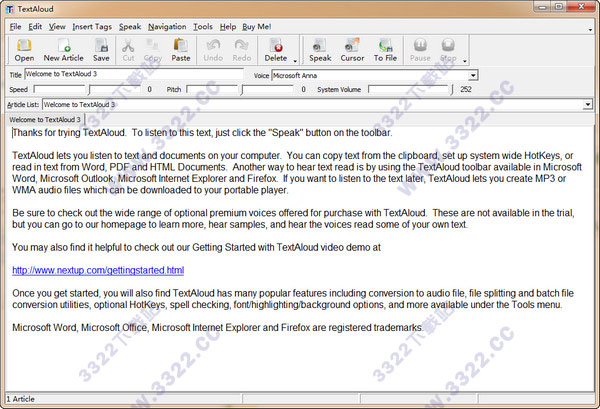Adjust the Speed slider
Viewport: 600px width, 409px height.
86,89
